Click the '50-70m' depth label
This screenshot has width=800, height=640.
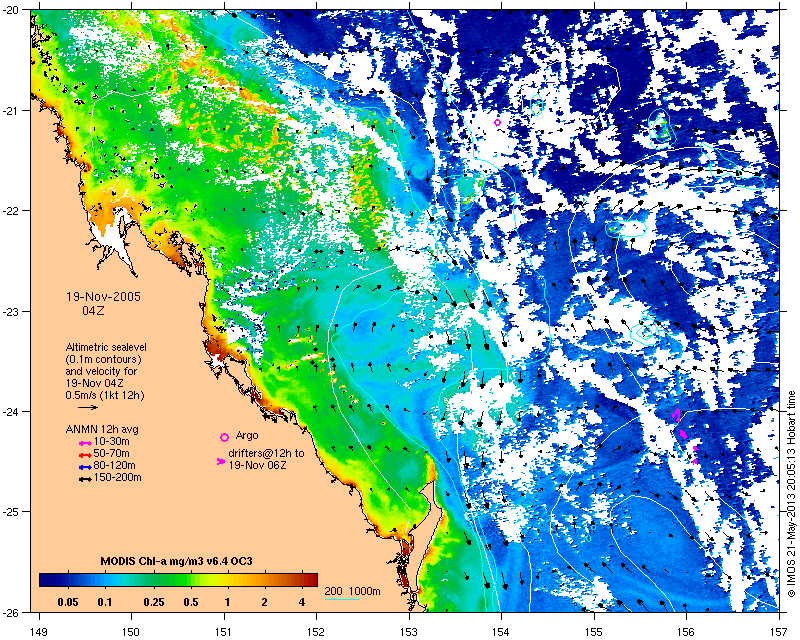111,453
